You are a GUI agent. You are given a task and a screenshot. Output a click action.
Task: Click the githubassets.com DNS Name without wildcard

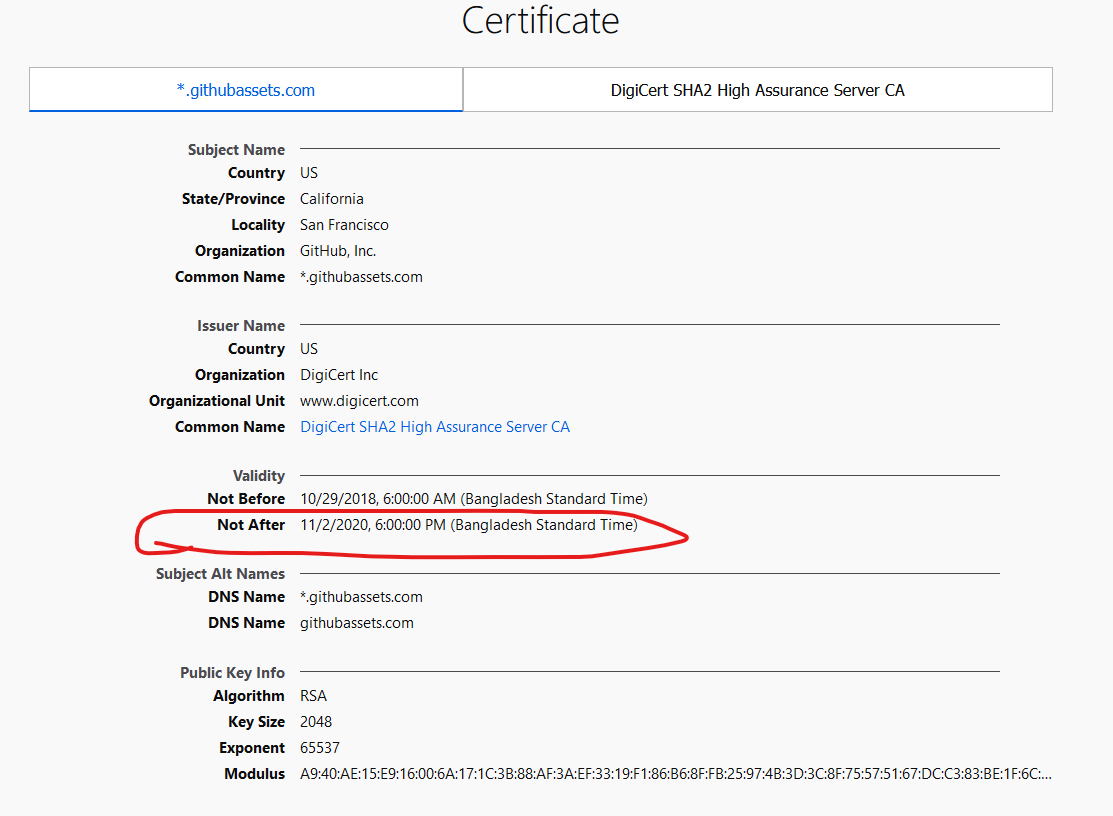[356, 624]
